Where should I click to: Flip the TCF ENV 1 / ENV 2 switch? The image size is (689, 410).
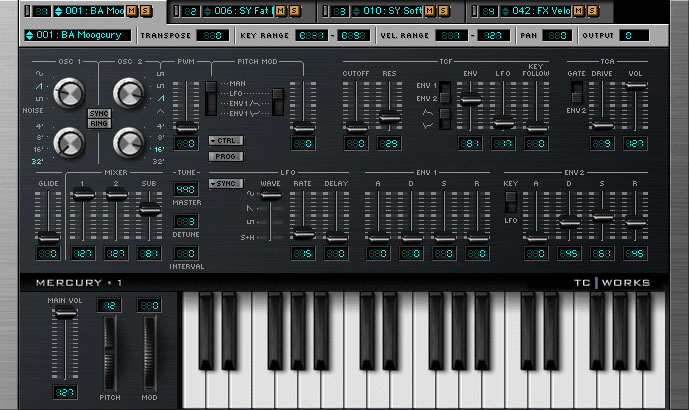coord(445,92)
